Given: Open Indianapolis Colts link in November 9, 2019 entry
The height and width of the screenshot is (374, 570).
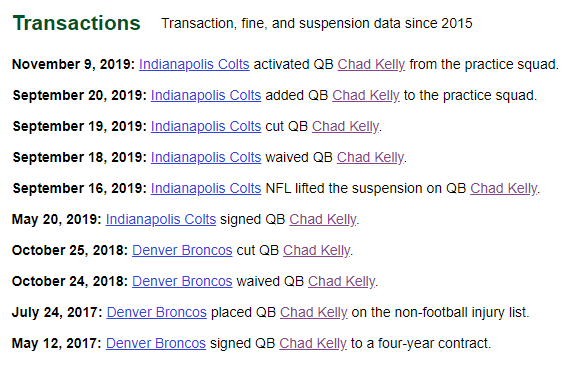Looking at the screenshot, I should click(x=194, y=64).
